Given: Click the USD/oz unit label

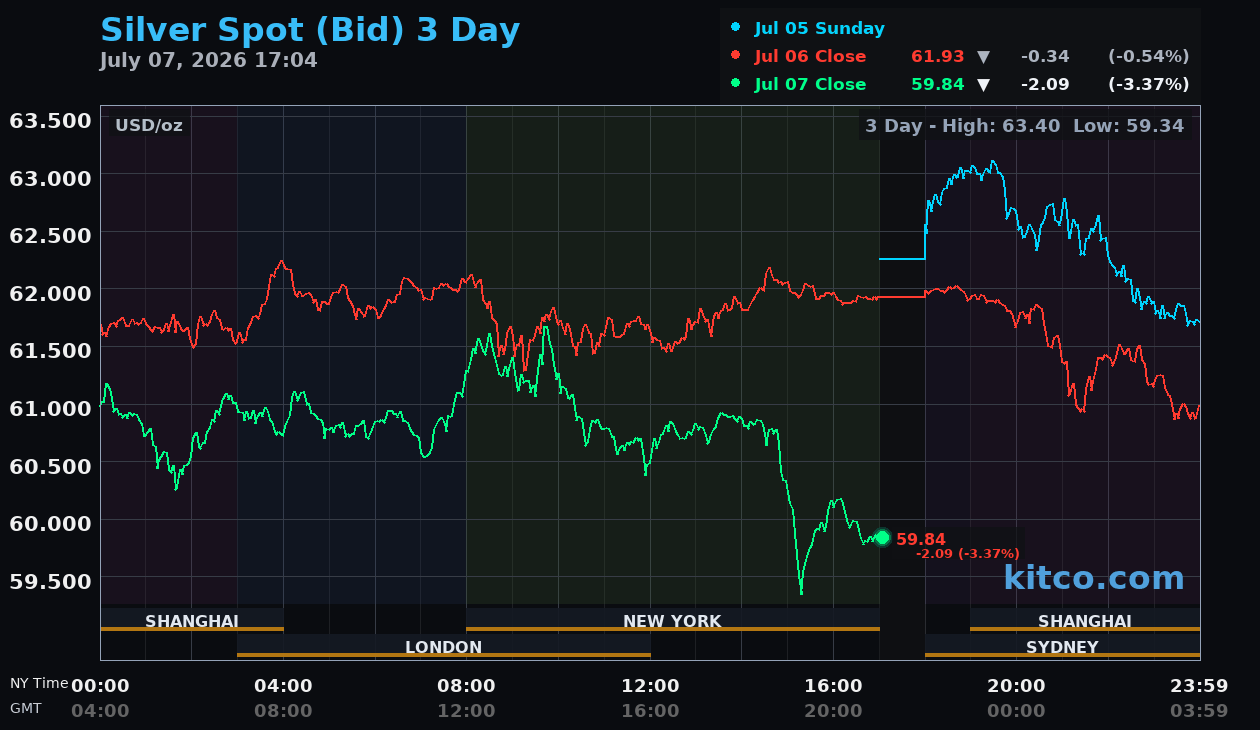Looking at the screenshot, I should click(148, 126).
